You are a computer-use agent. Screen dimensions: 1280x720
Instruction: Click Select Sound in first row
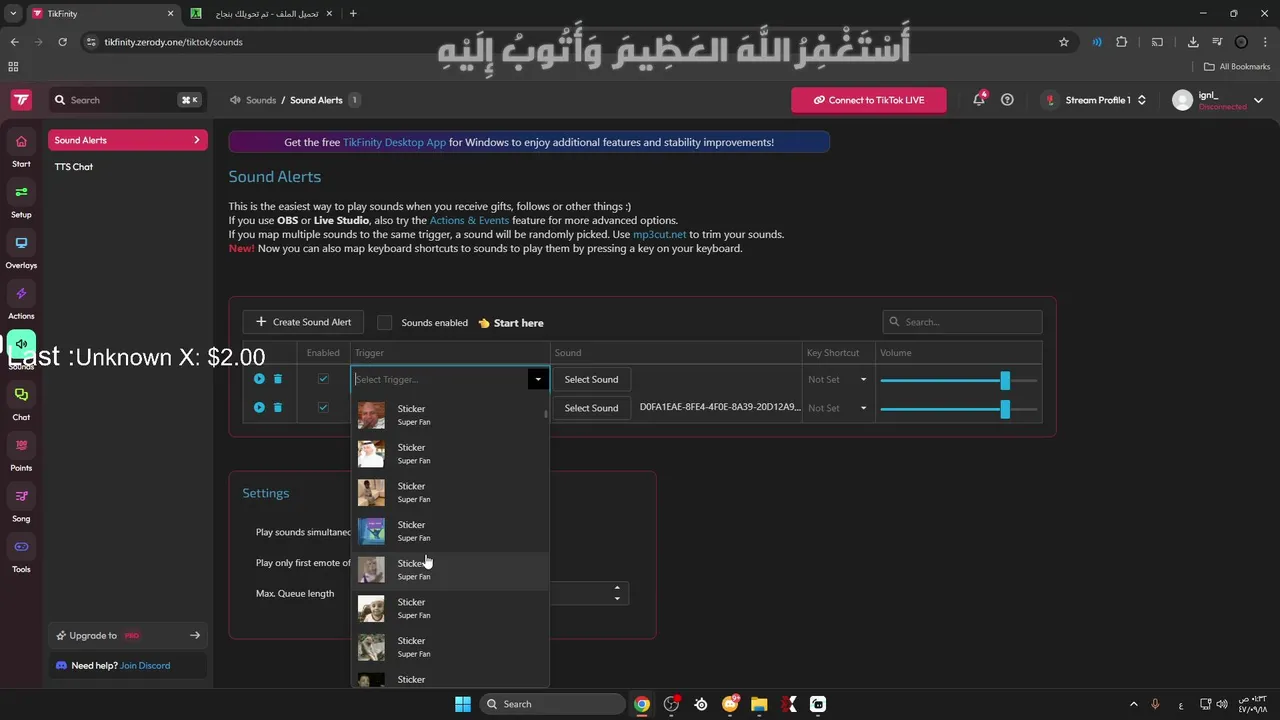(591, 379)
